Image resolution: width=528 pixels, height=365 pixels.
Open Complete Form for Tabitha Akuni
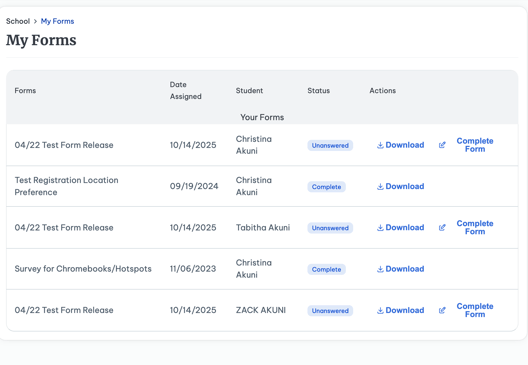[x=475, y=228]
